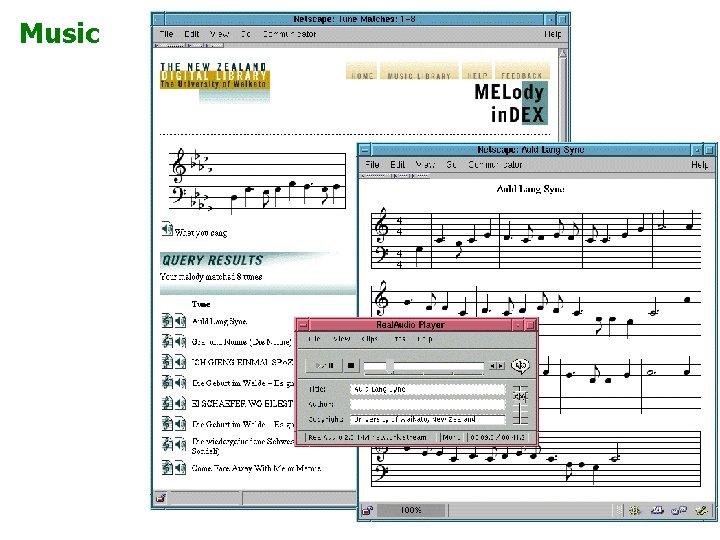Open Communicator menu in Tune Matches window

[289, 34]
